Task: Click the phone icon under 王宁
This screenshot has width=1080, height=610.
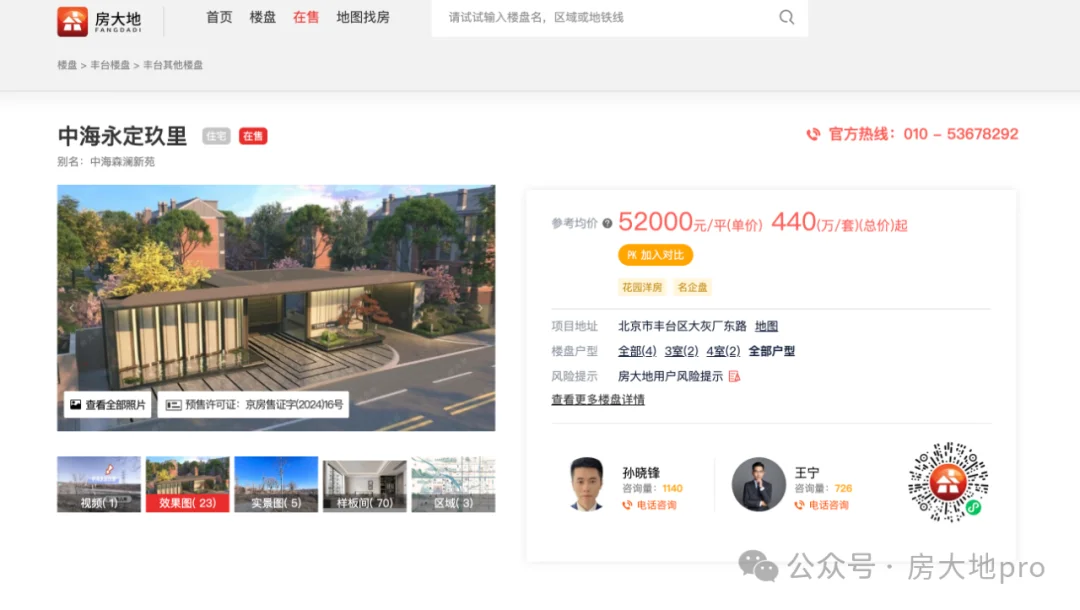Action: [x=799, y=505]
